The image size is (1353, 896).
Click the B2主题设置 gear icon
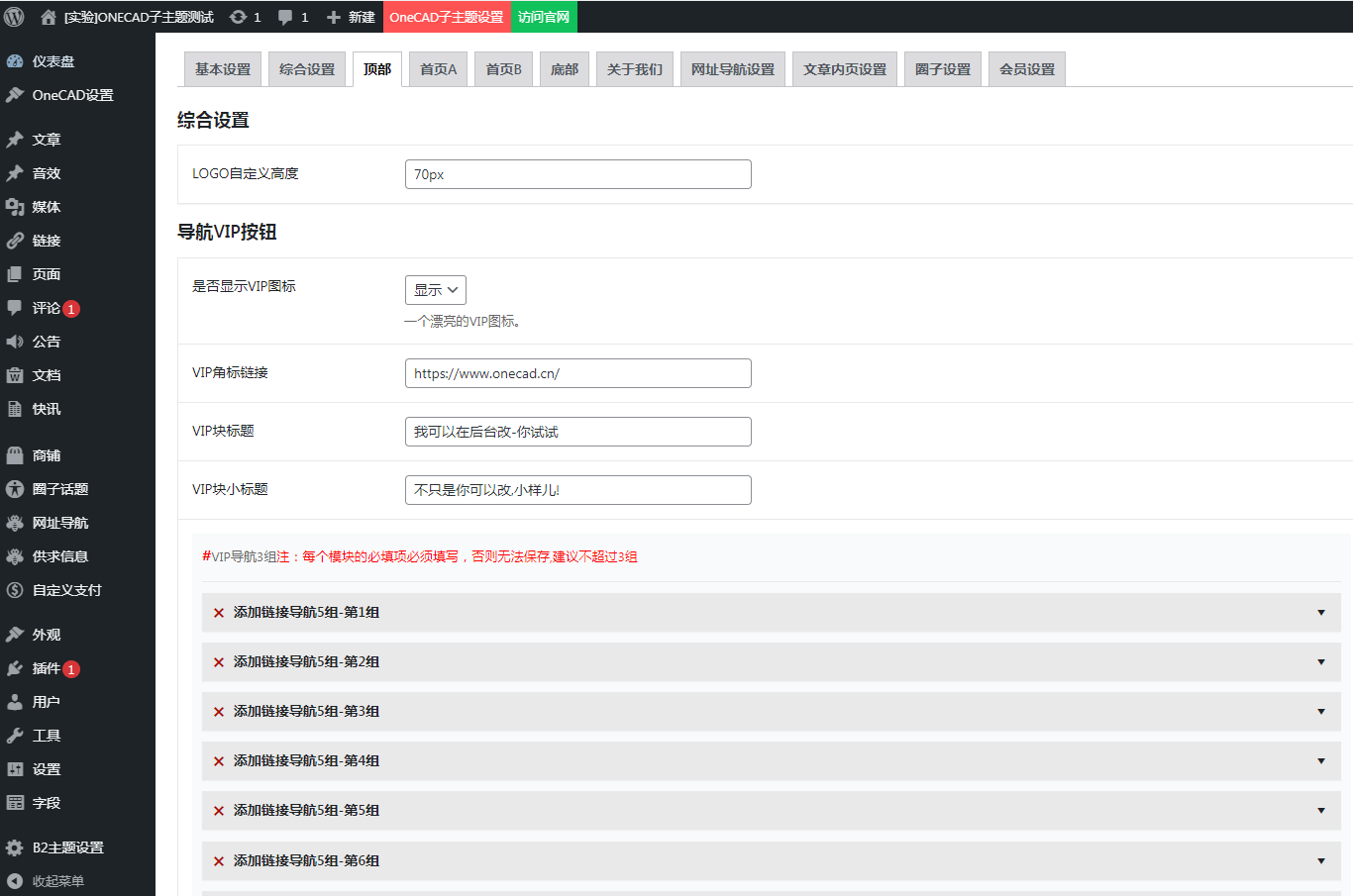tap(15, 847)
